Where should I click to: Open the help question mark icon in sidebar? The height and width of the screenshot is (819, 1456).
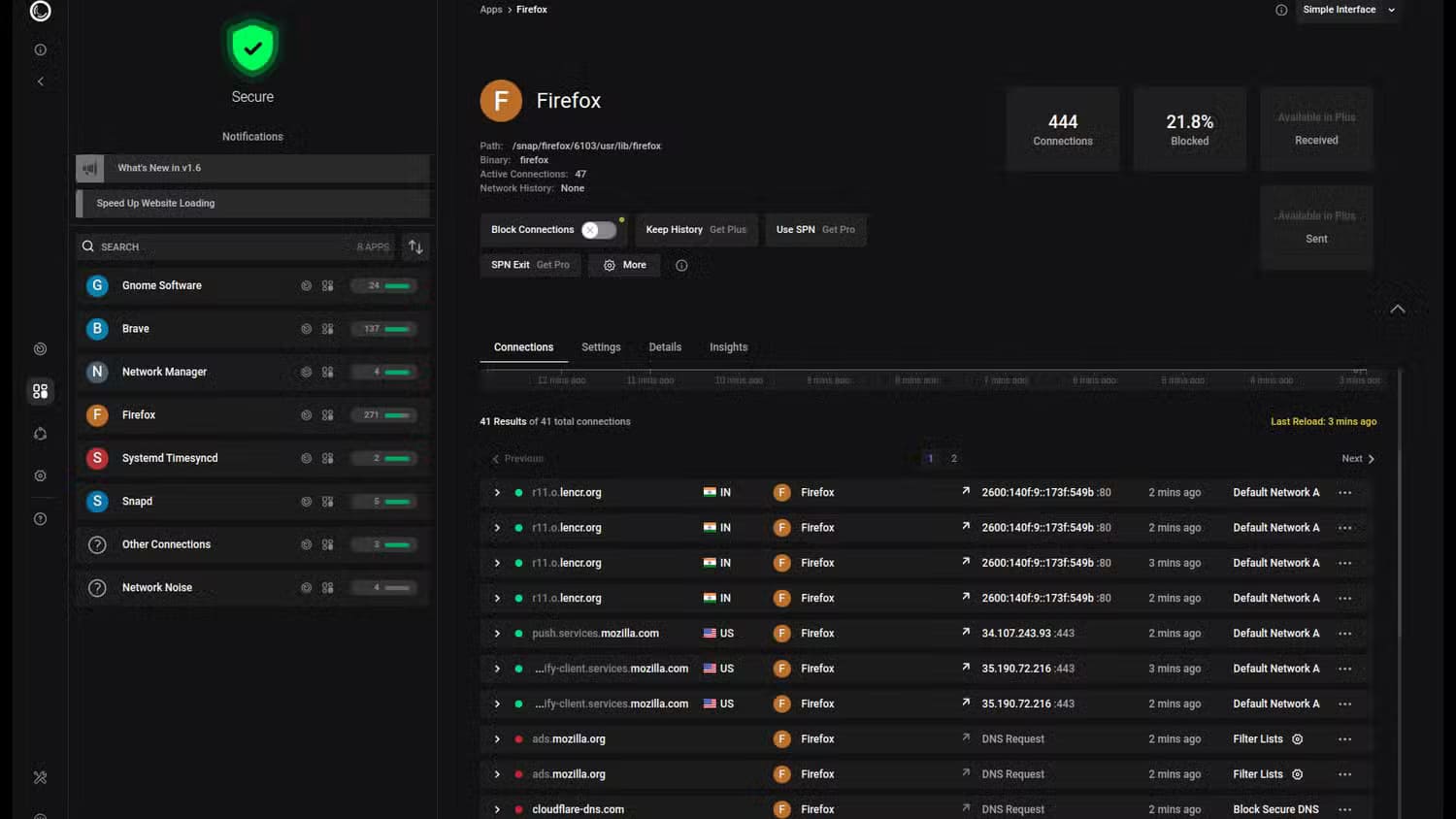[40, 518]
